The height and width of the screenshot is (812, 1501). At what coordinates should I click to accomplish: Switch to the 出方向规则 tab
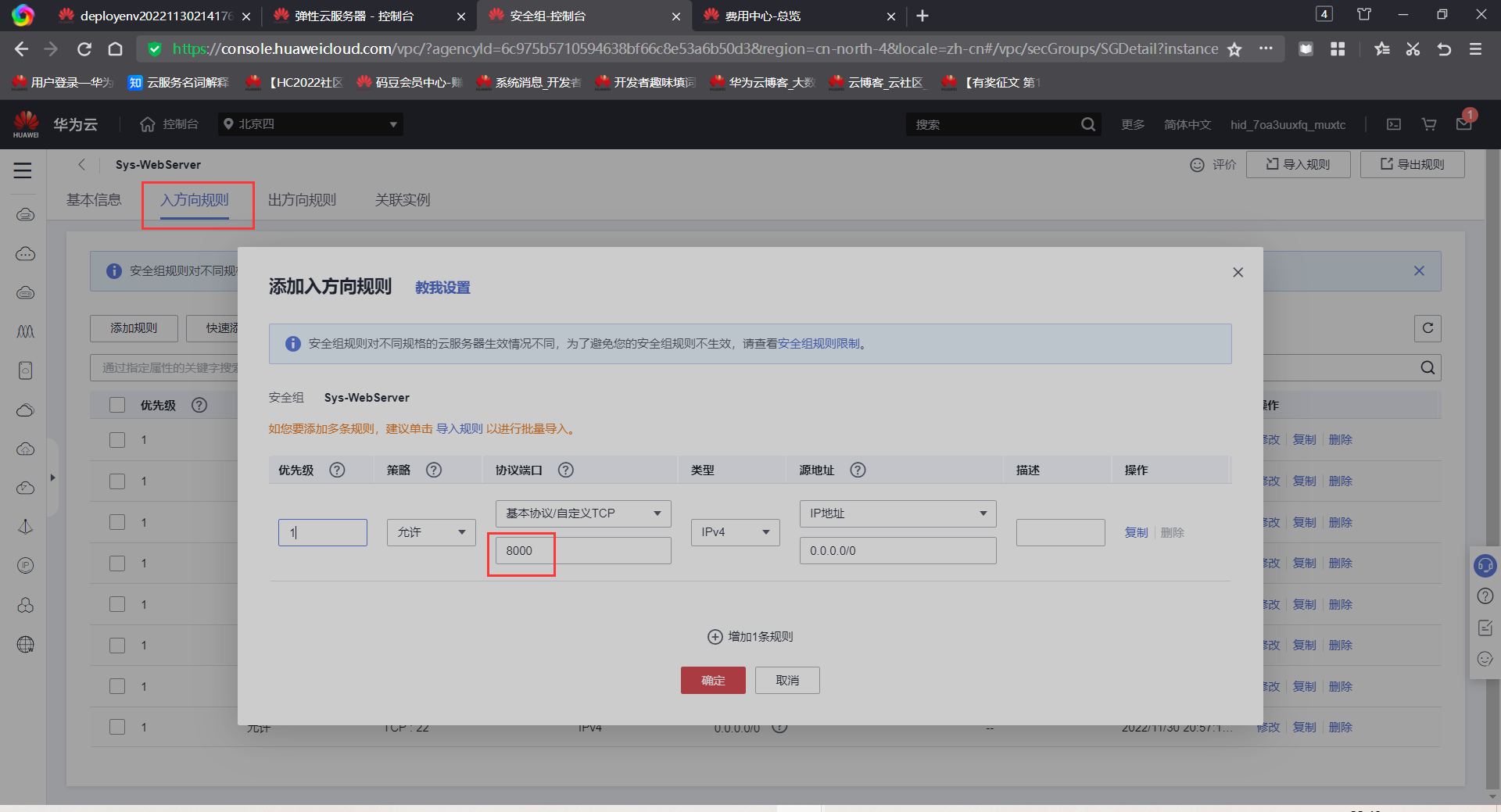coord(302,200)
